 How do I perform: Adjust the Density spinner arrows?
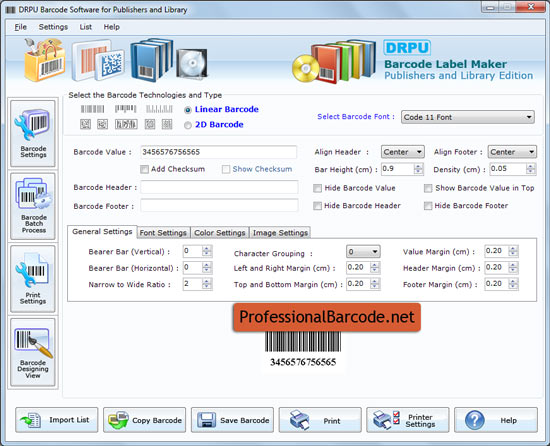coord(531,169)
